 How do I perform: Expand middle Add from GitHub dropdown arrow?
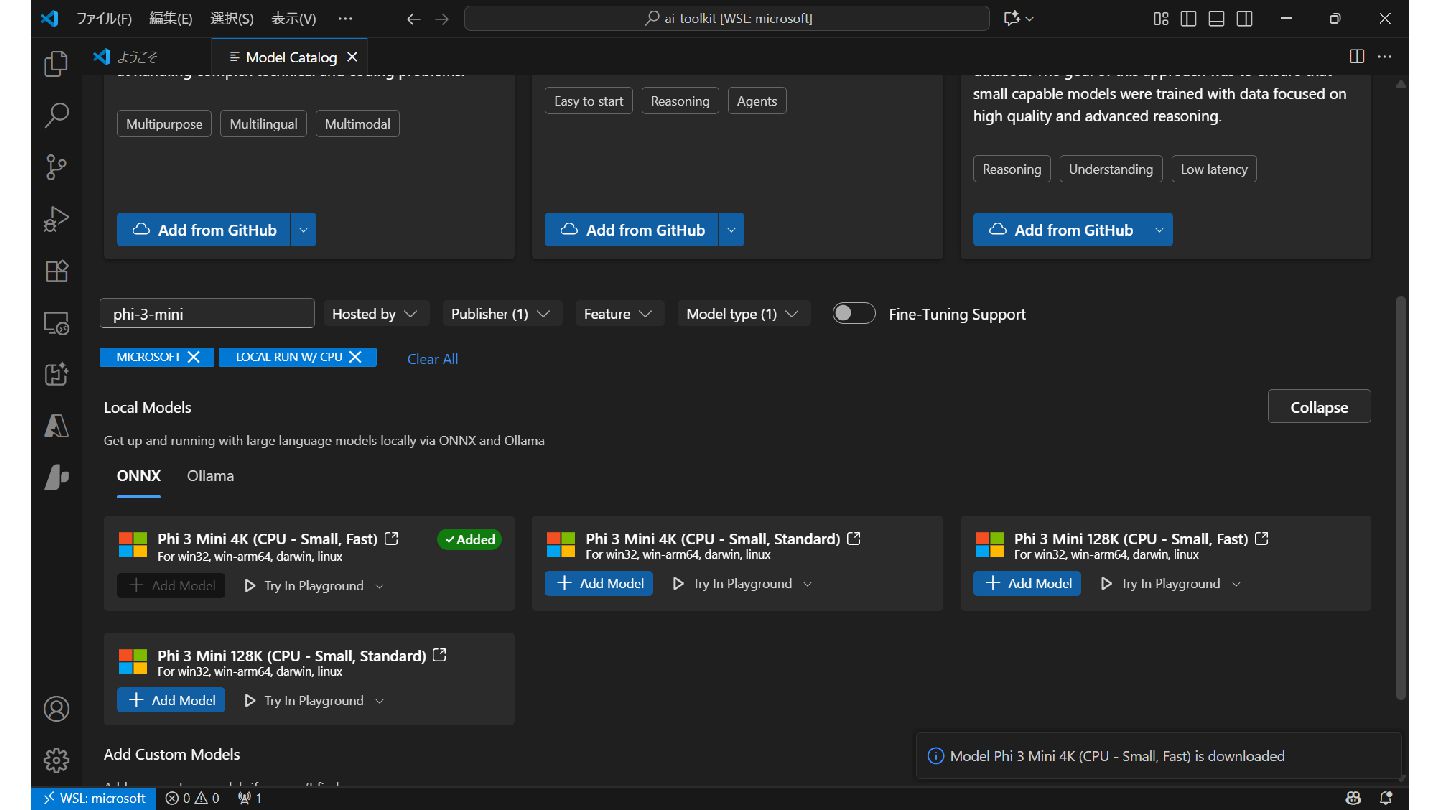coord(732,230)
